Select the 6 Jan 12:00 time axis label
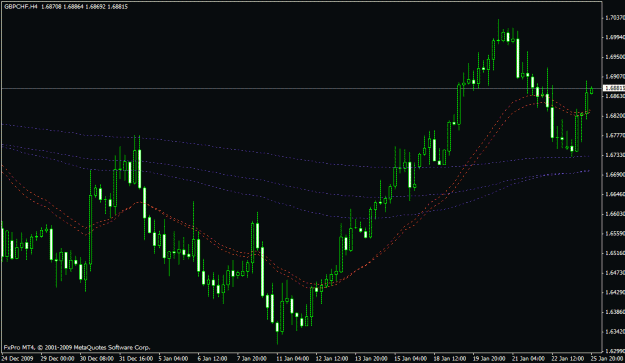Screen dimensions: 625x363 212,359
